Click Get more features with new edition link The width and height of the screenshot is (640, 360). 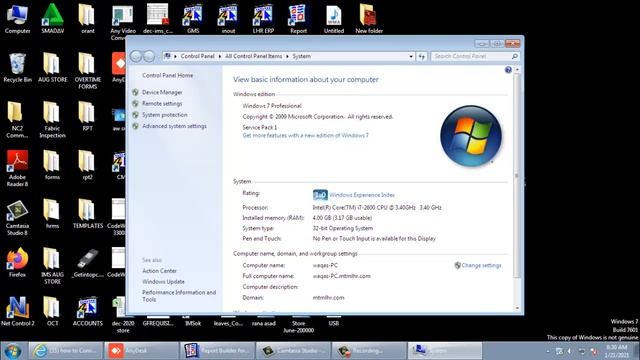[x=305, y=136]
